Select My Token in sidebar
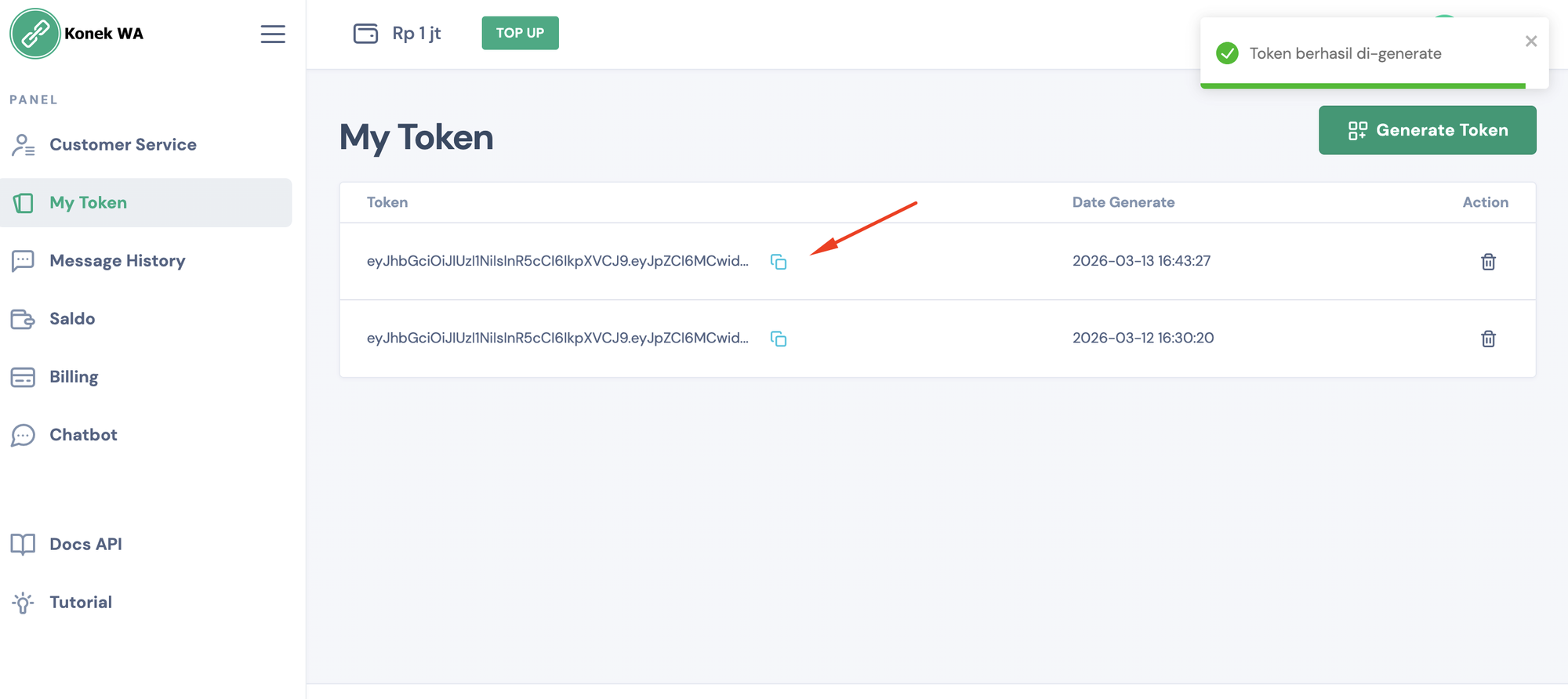 coord(88,203)
